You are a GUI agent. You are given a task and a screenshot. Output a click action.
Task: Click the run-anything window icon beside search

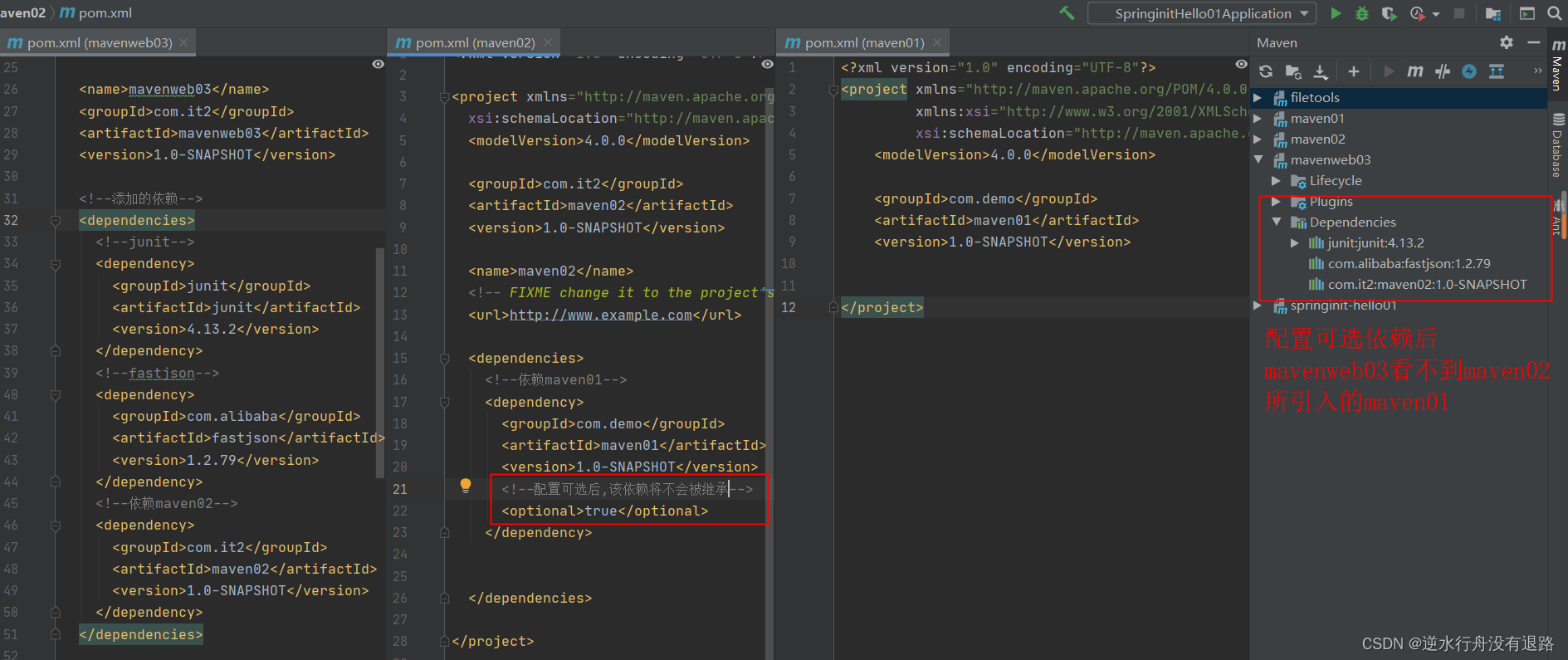1527,13
